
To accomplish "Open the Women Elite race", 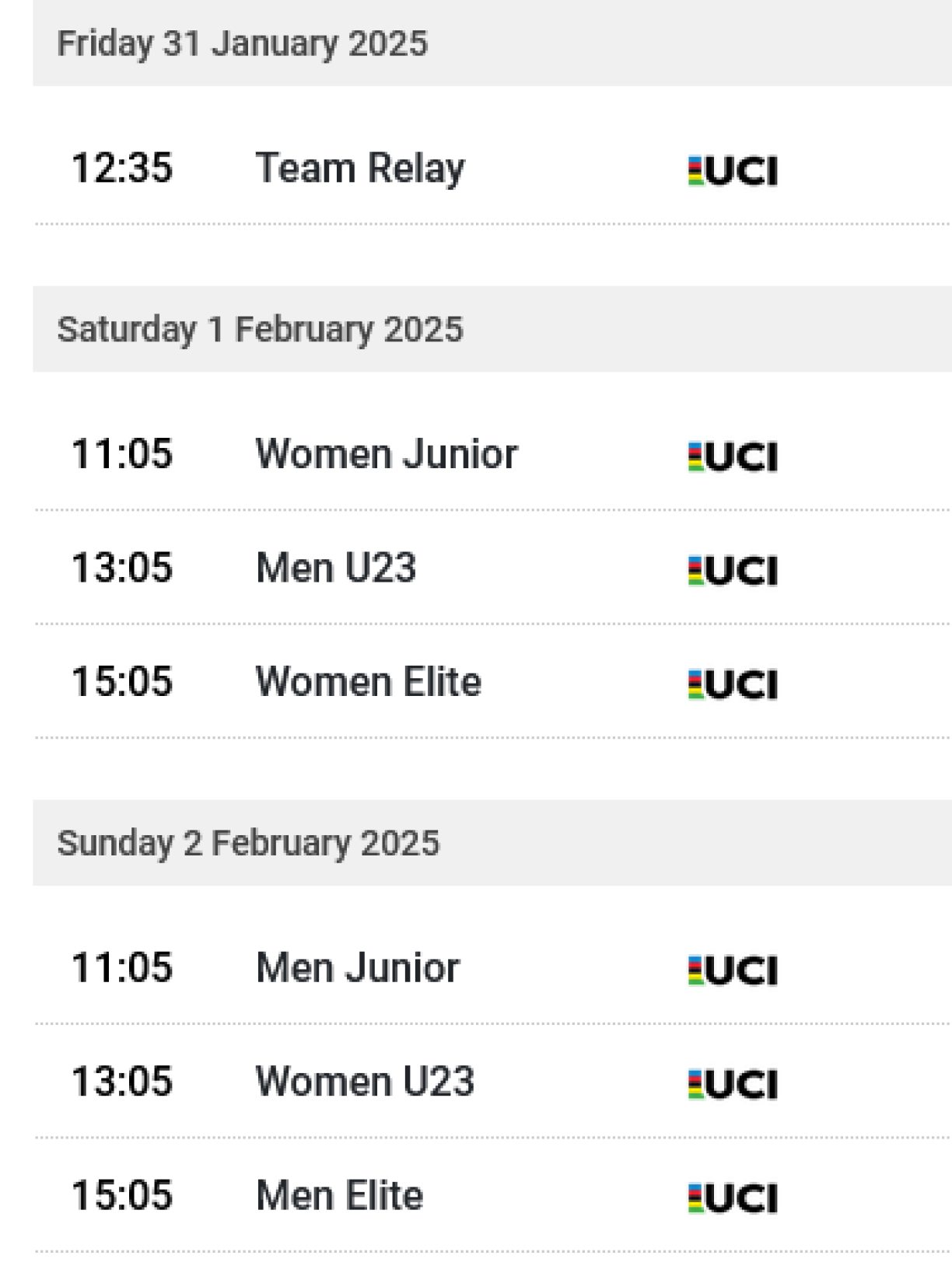I will coord(369,682).
